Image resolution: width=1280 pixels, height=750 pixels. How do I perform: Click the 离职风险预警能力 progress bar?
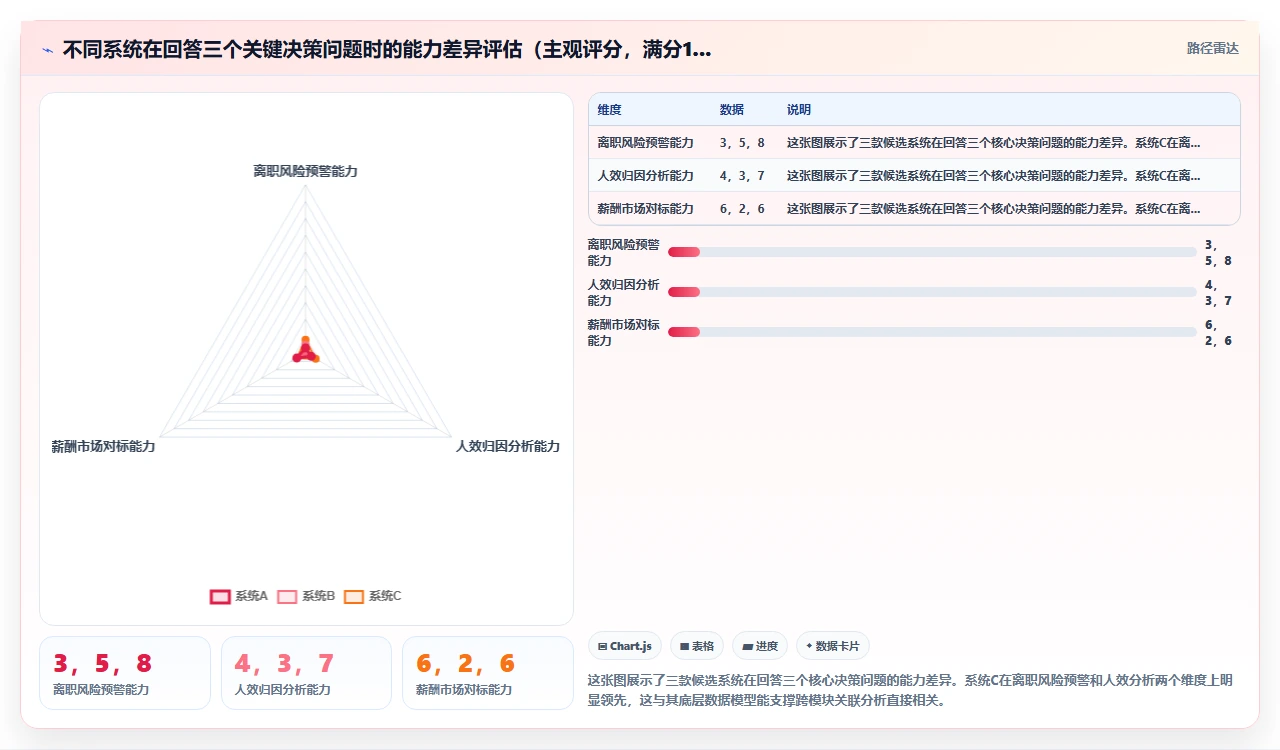pyautogui.click(x=932, y=252)
